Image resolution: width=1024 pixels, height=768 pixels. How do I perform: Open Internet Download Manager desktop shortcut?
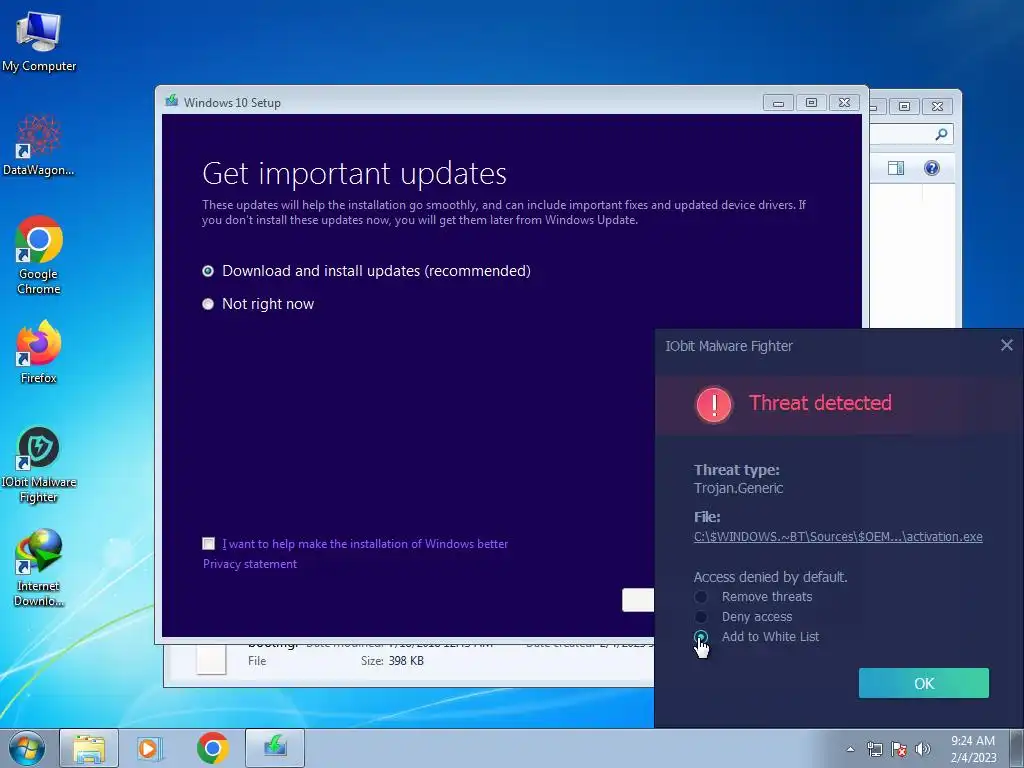click(39, 568)
